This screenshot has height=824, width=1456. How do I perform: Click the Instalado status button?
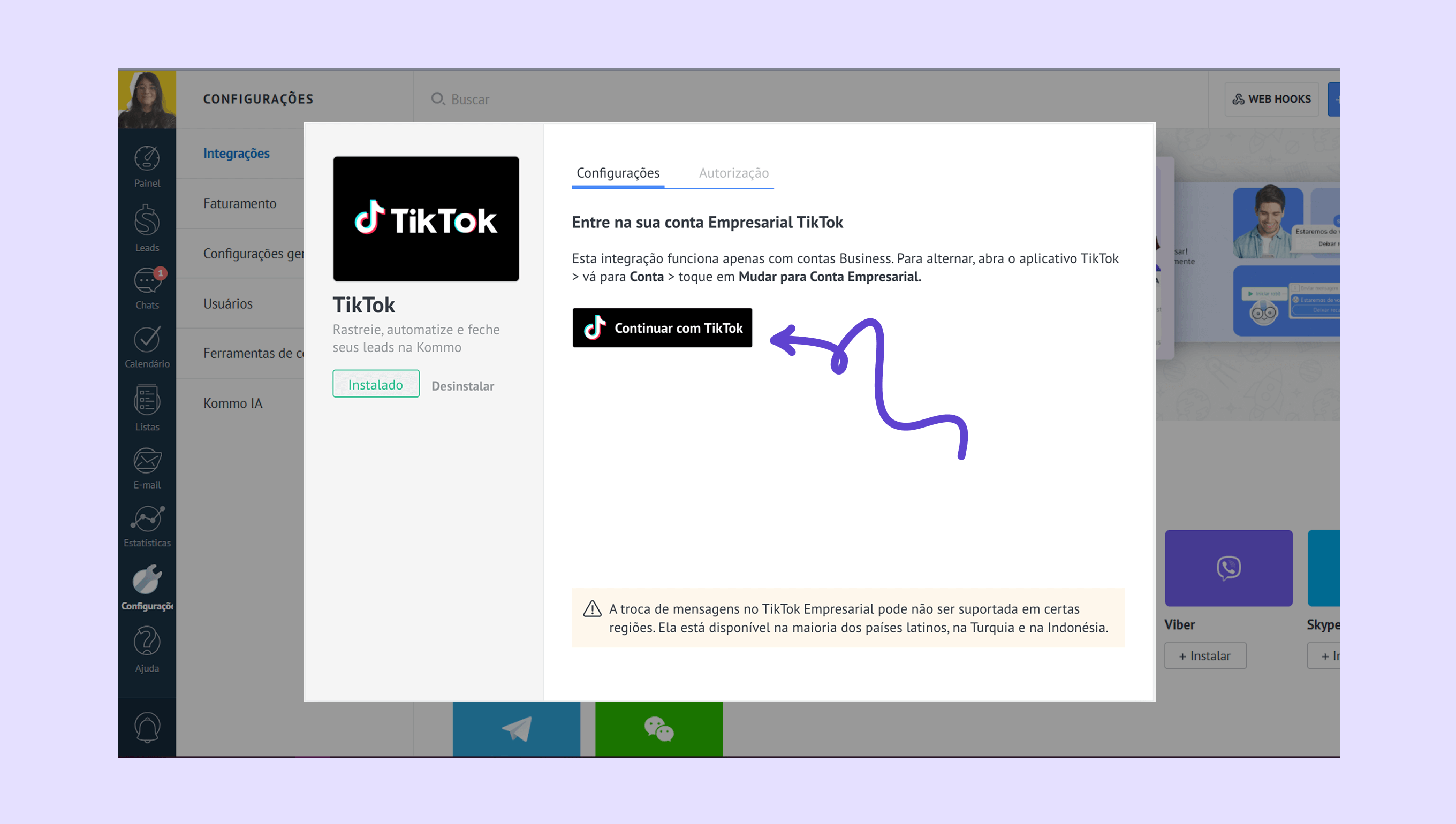375,384
